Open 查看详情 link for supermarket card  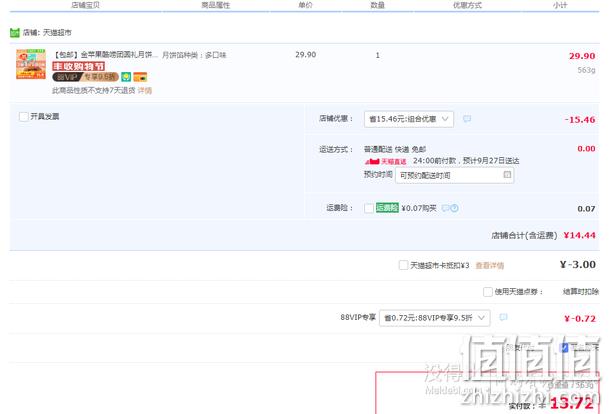[x=489, y=265]
